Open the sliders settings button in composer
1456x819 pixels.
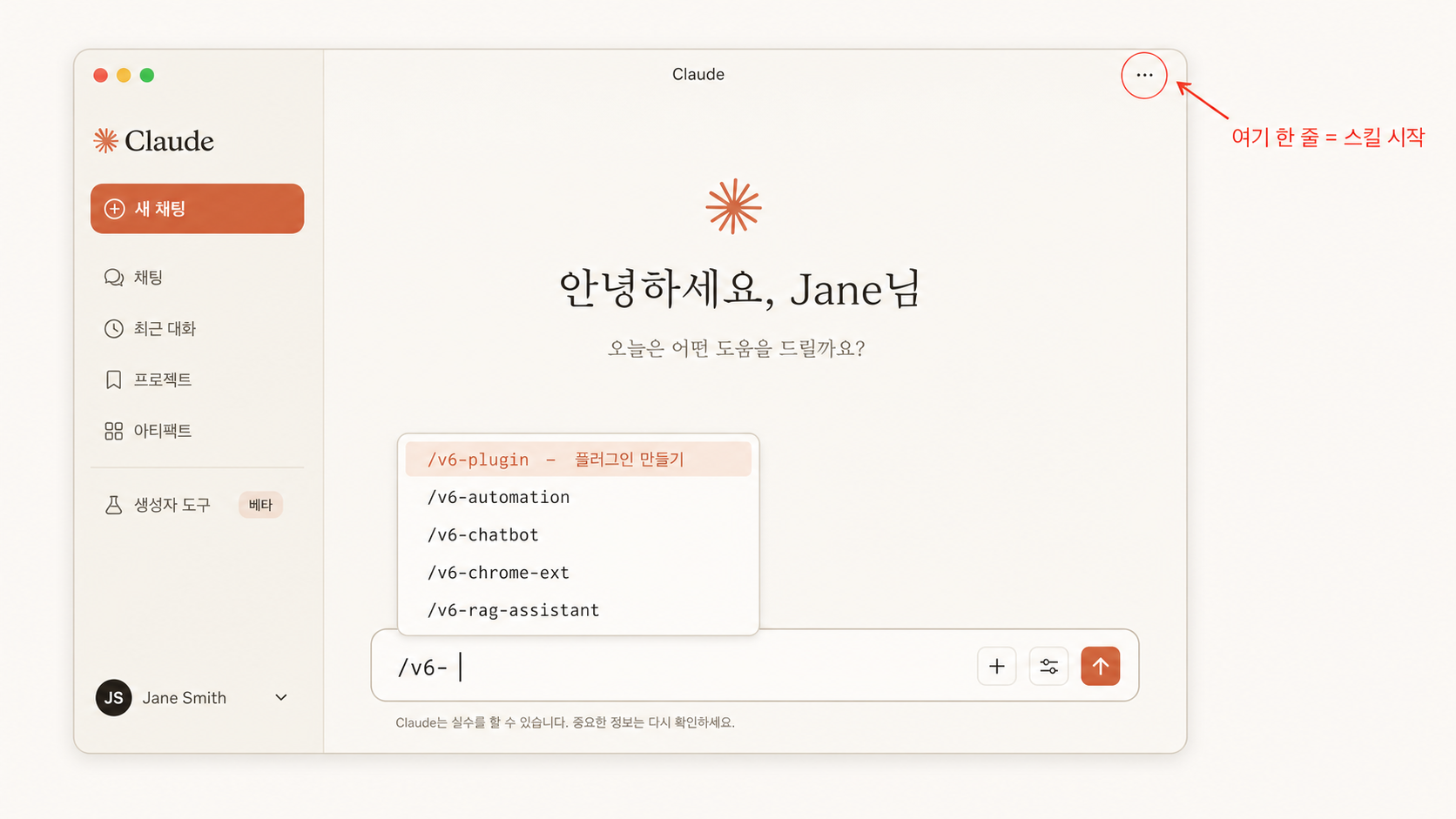coord(1048,667)
